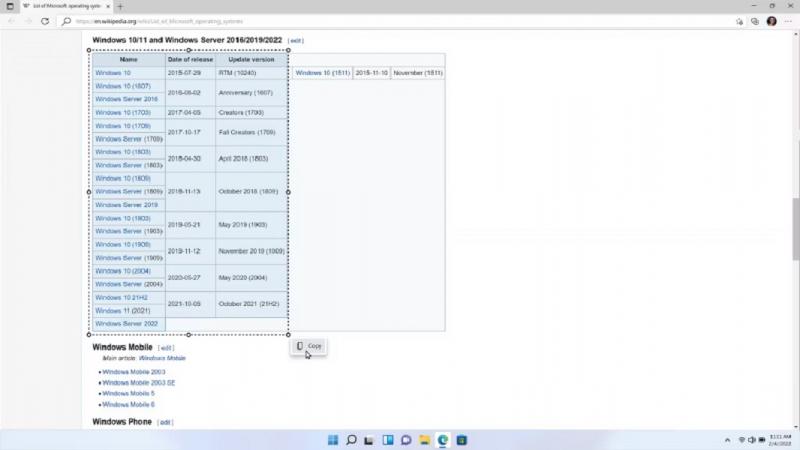Open taskbar Search
The height and width of the screenshot is (450, 800).
pos(351,440)
